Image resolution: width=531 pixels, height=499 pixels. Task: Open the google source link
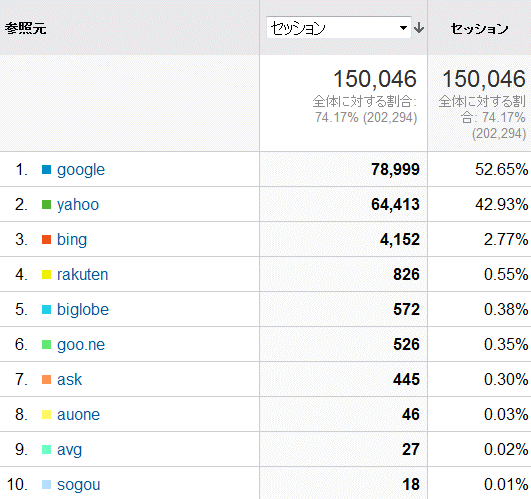(x=81, y=170)
